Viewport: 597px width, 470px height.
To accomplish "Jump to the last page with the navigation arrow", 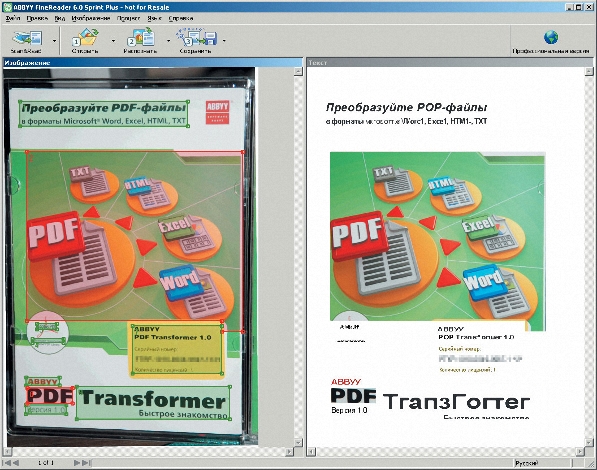I will click(86, 463).
